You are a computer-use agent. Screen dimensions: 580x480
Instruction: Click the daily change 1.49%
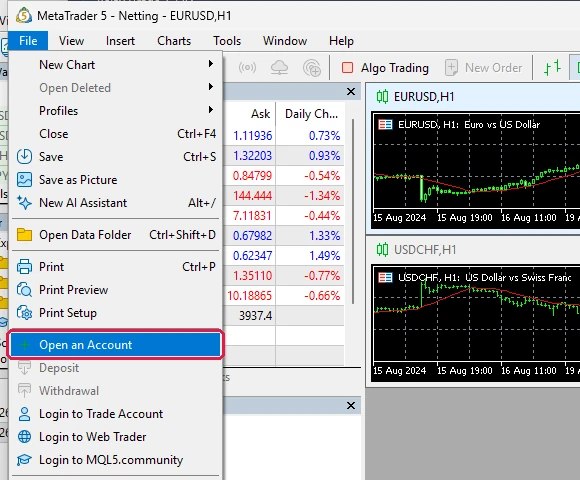[324, 256]
